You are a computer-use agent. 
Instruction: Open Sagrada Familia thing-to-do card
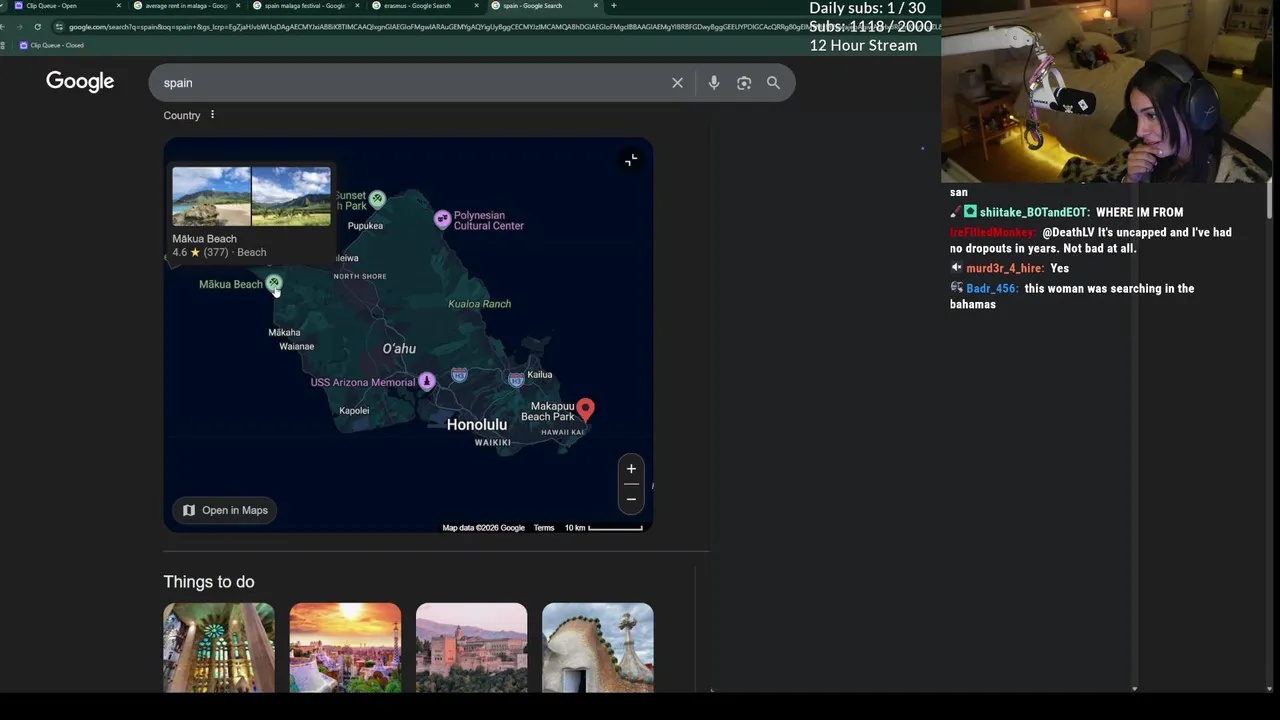(219, 647)
